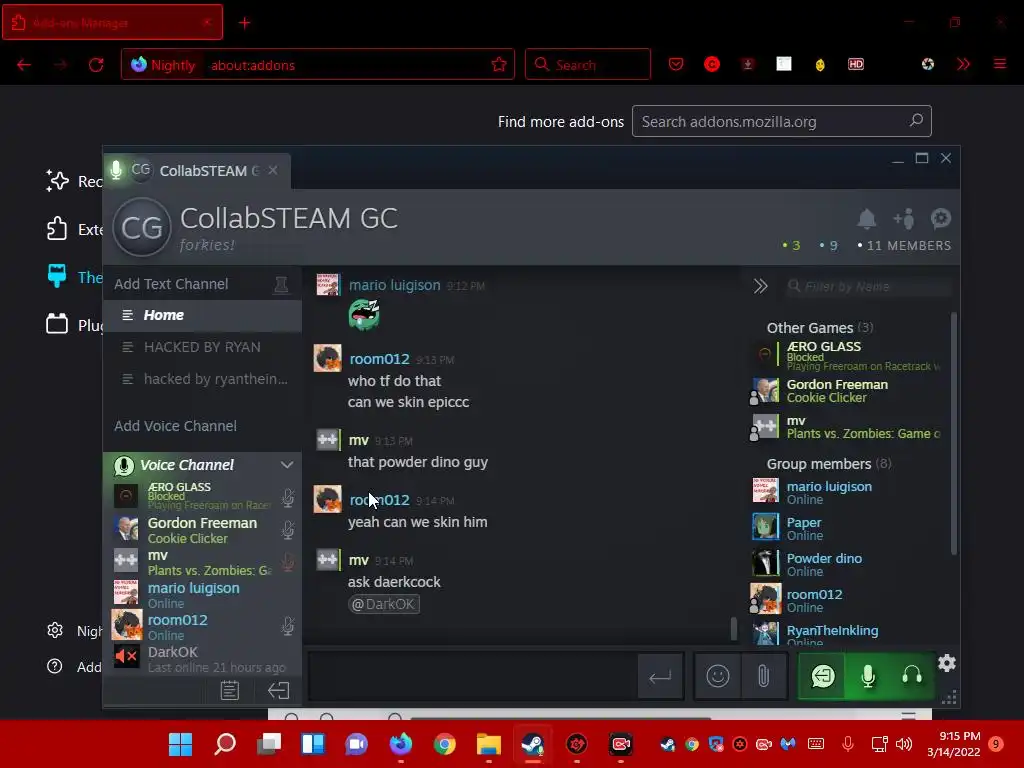Click mario luigison name in chat

click(x=394, y=285)
